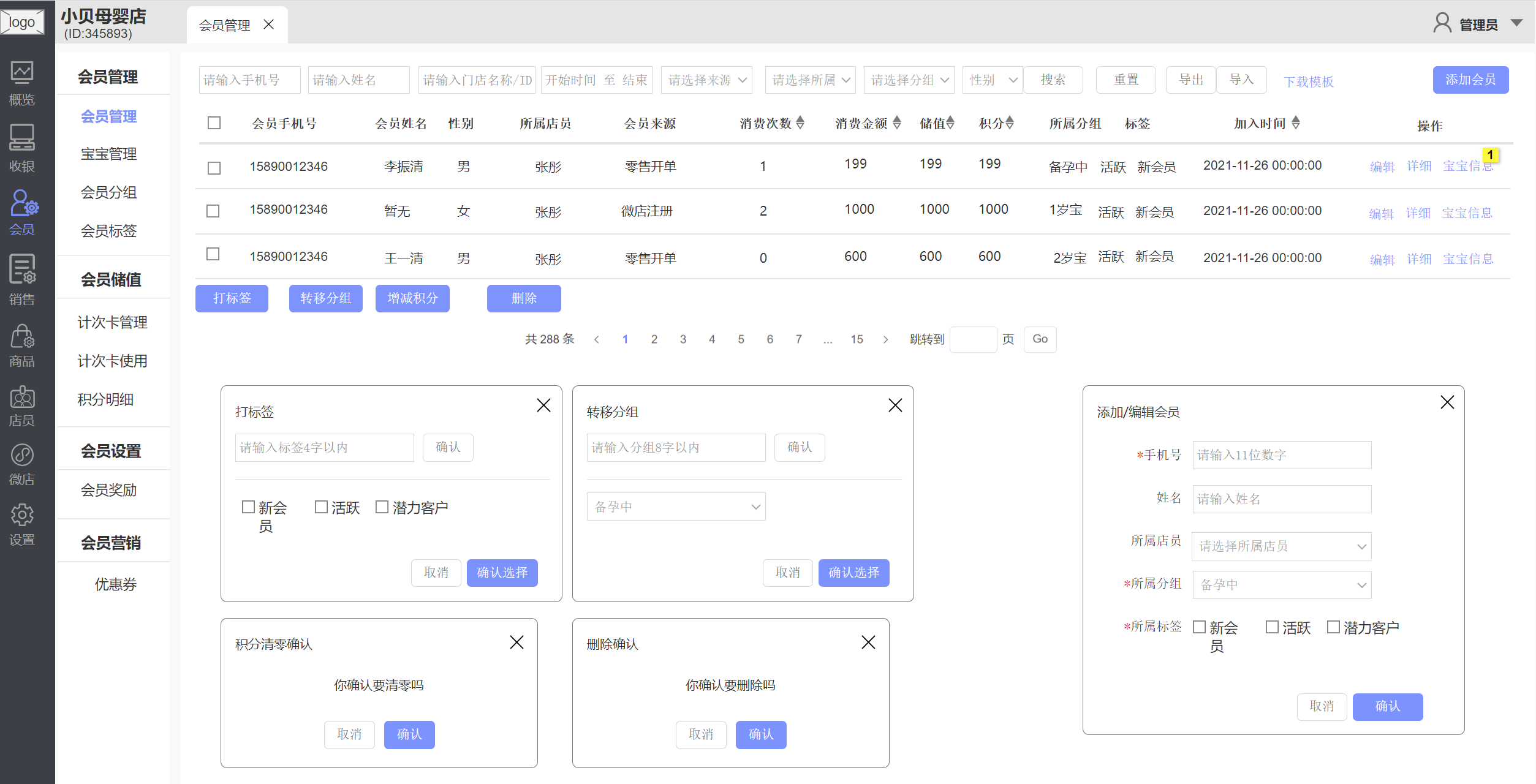Close the 添加/编辑会员 dialog
The height and width of the screenshot is (784, 1536).
pos(1447,402)
